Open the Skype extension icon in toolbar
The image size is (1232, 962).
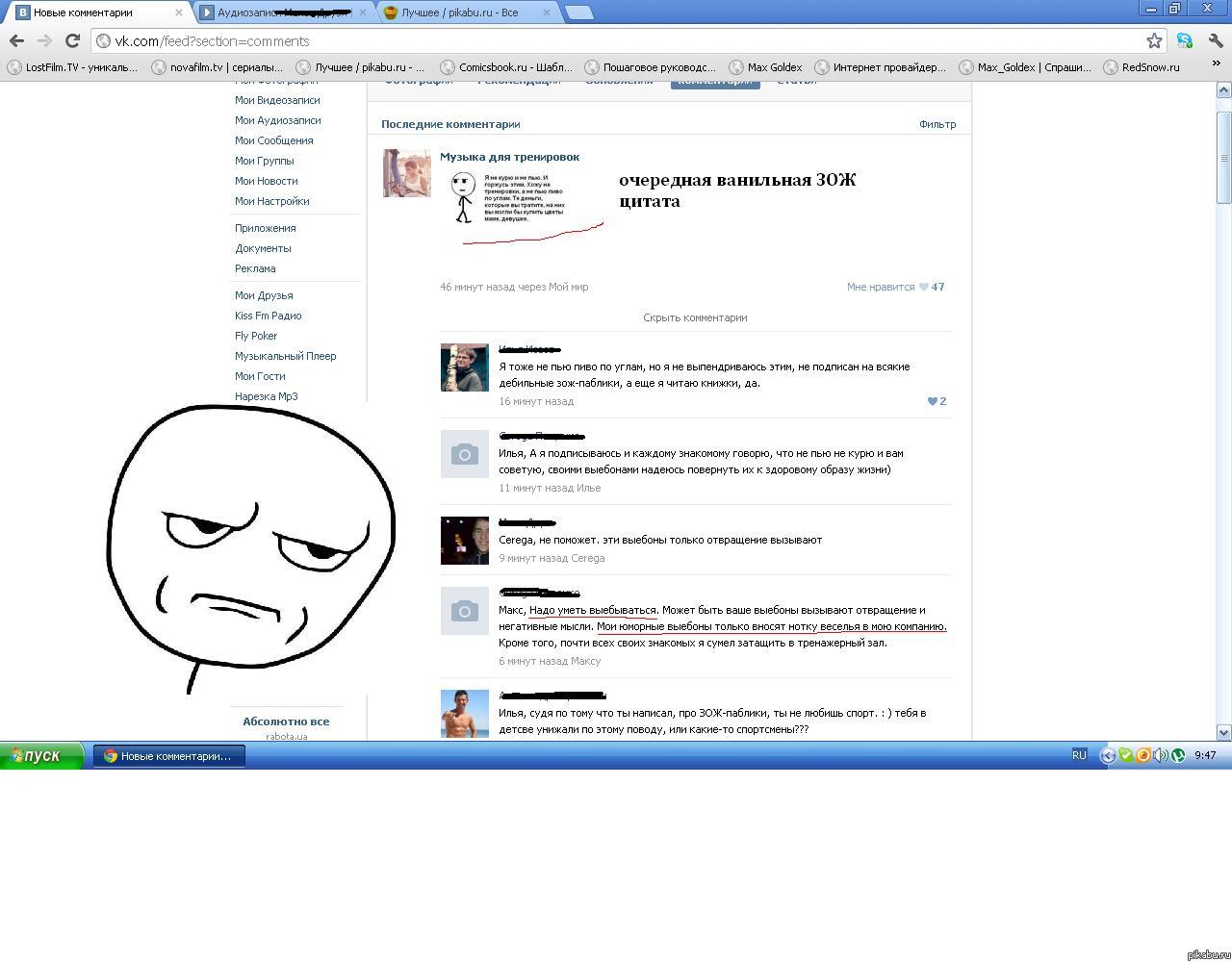coord(1184,40)
